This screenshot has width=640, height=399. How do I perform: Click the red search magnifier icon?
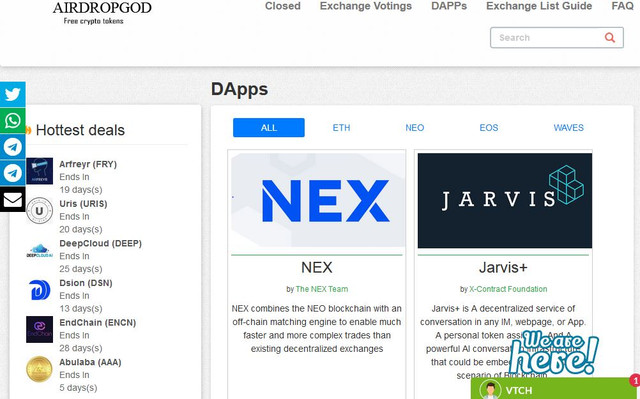610,38
